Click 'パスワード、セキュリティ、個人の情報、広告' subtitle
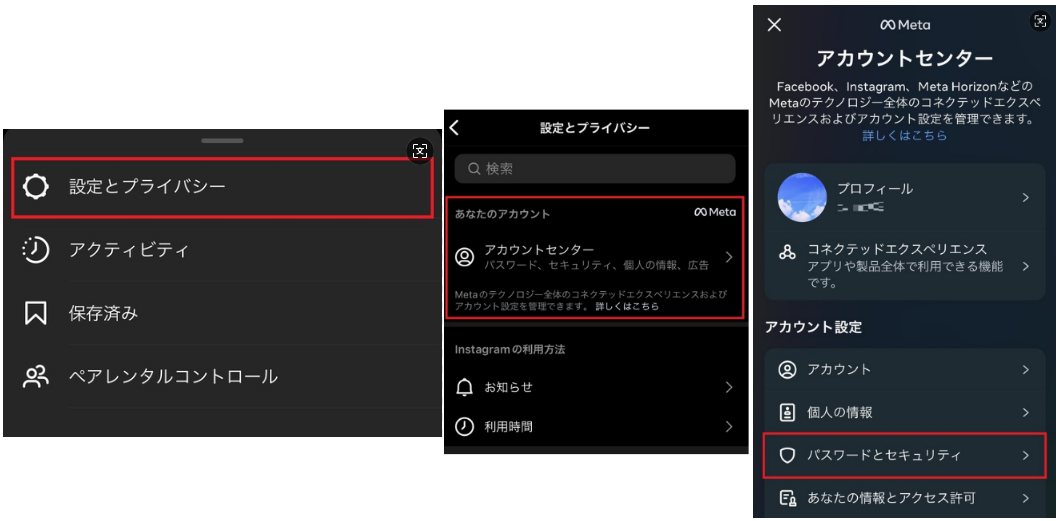The image size is (1060, 521). [x=597, y=266]
